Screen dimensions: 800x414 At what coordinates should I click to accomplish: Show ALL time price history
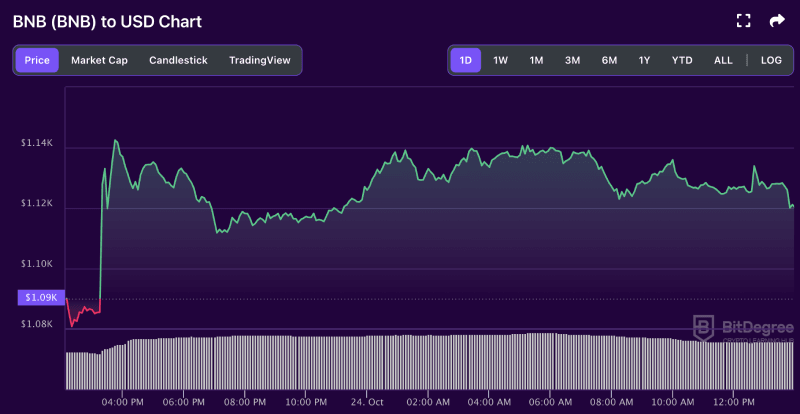tap(723, 60)
